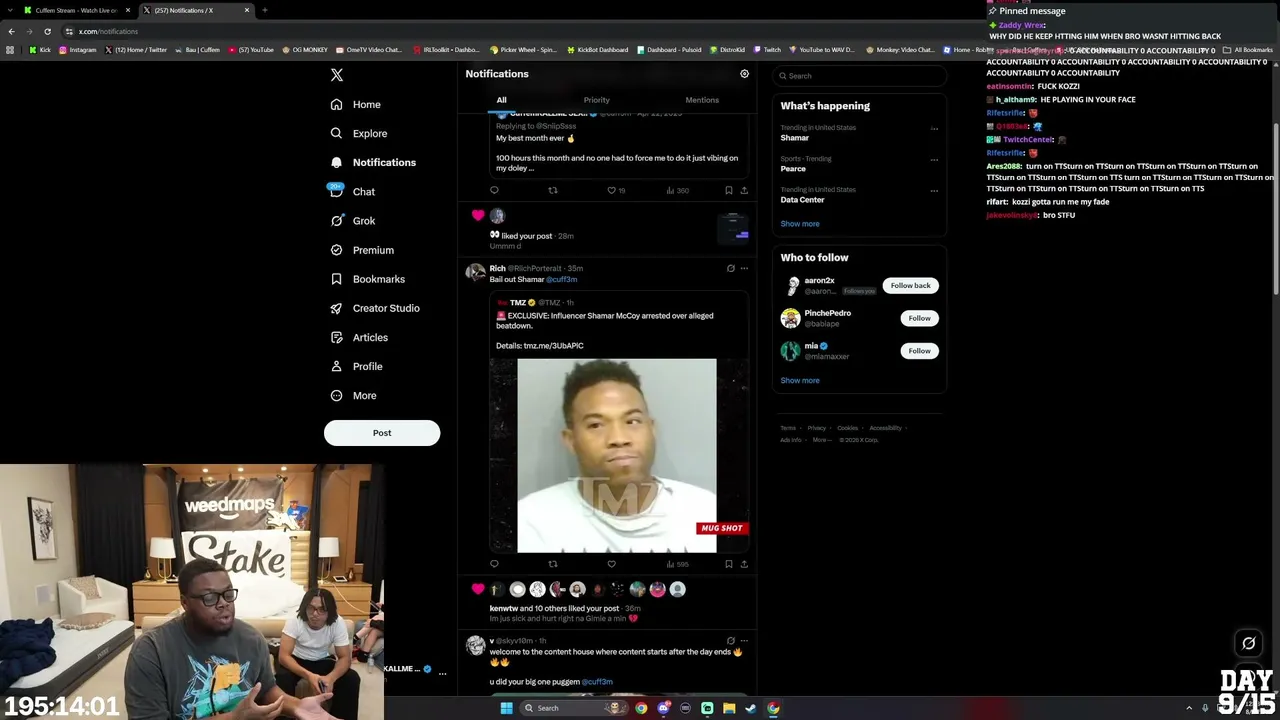The width and height of the screenshot is (1280, 720).
Task: Reload the page in browser
Action: (x=47, y=31)
